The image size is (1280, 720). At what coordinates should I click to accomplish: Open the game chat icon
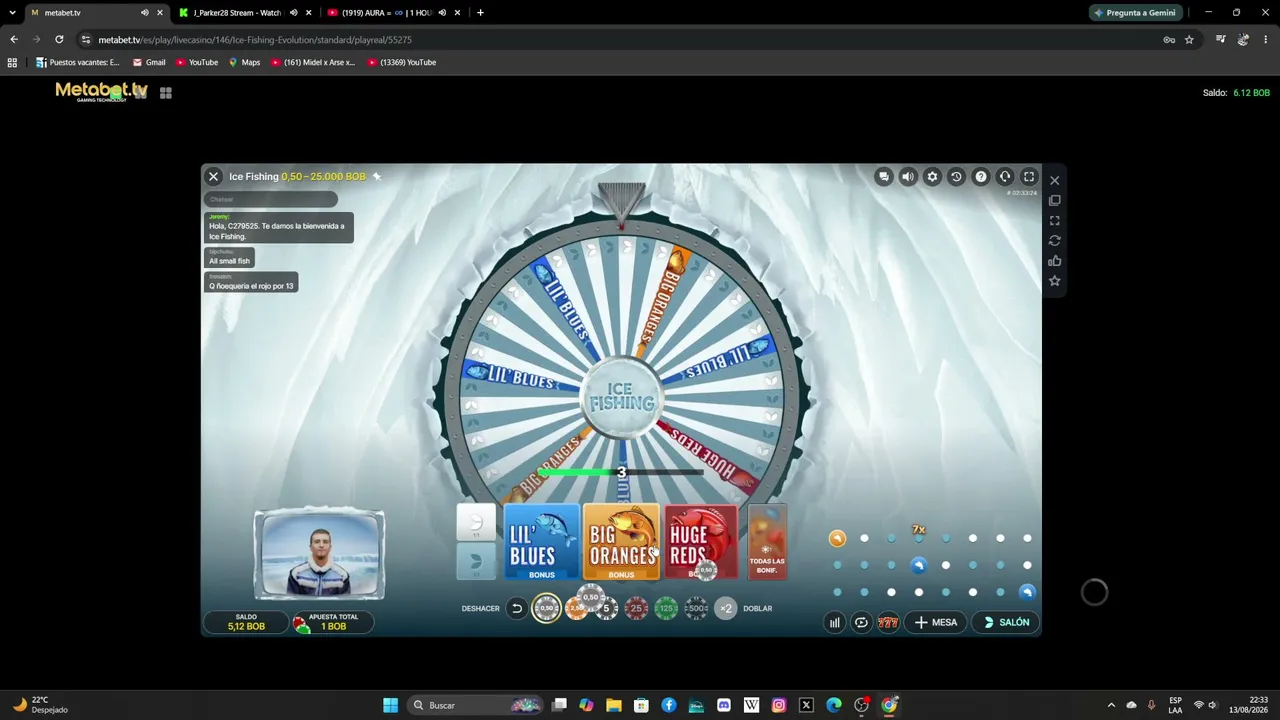(883, 177)
